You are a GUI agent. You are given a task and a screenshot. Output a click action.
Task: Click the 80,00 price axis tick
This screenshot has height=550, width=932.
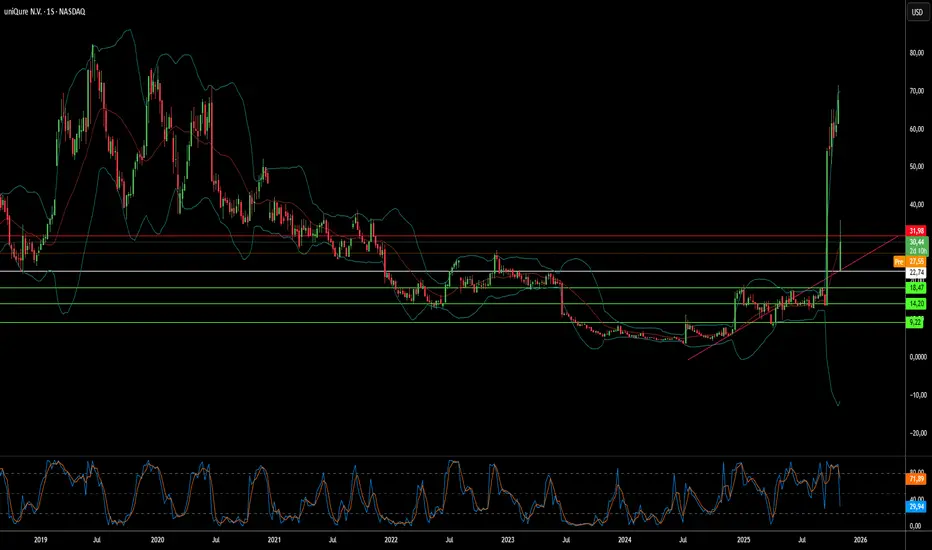point(917,53)
